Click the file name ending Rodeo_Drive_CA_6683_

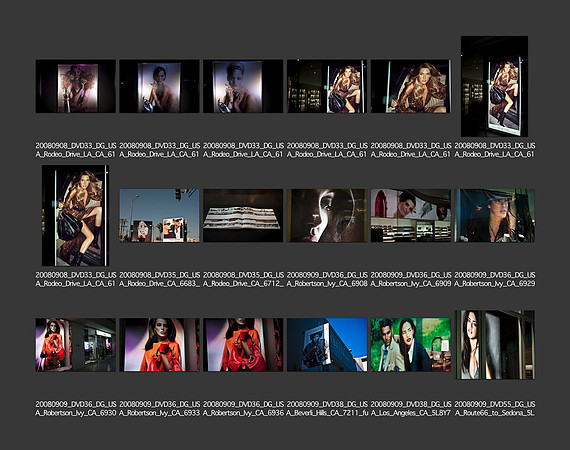[160, 279]
